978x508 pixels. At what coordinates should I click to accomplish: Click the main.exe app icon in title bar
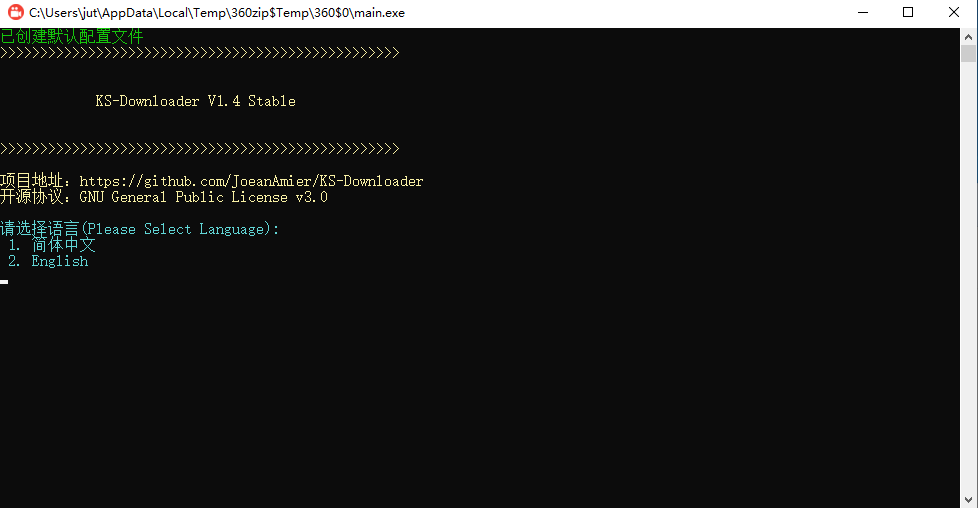pos(16,12)
